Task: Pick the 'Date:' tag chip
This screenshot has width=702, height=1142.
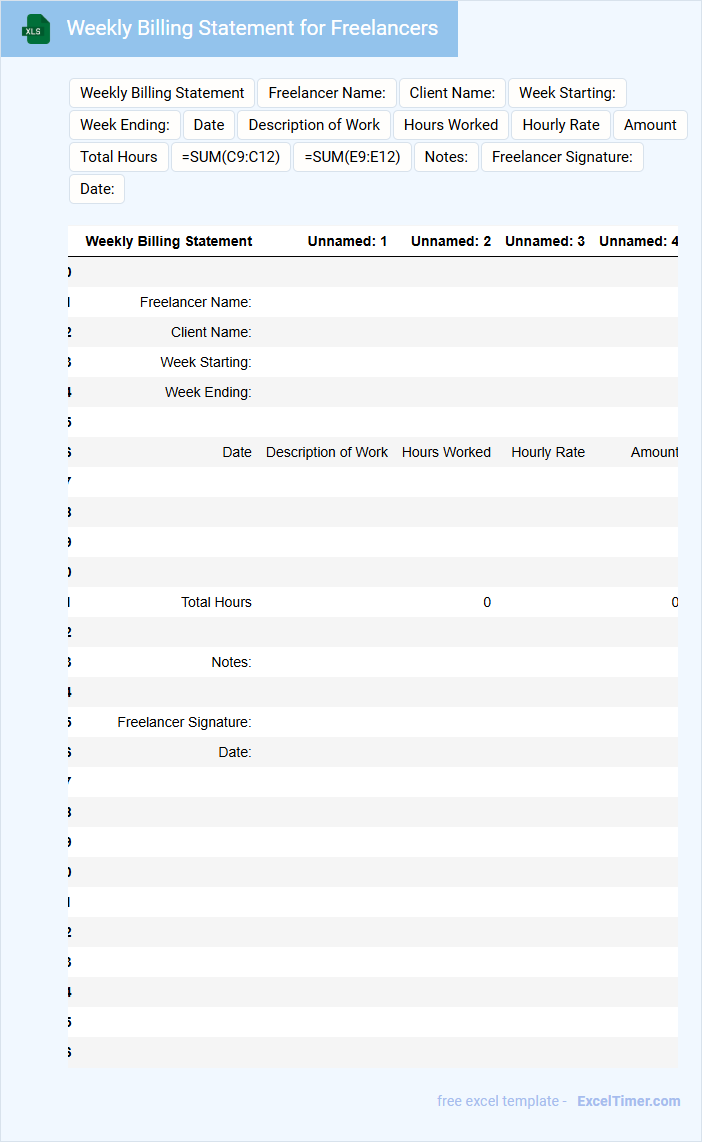Action: click(97, 189)
